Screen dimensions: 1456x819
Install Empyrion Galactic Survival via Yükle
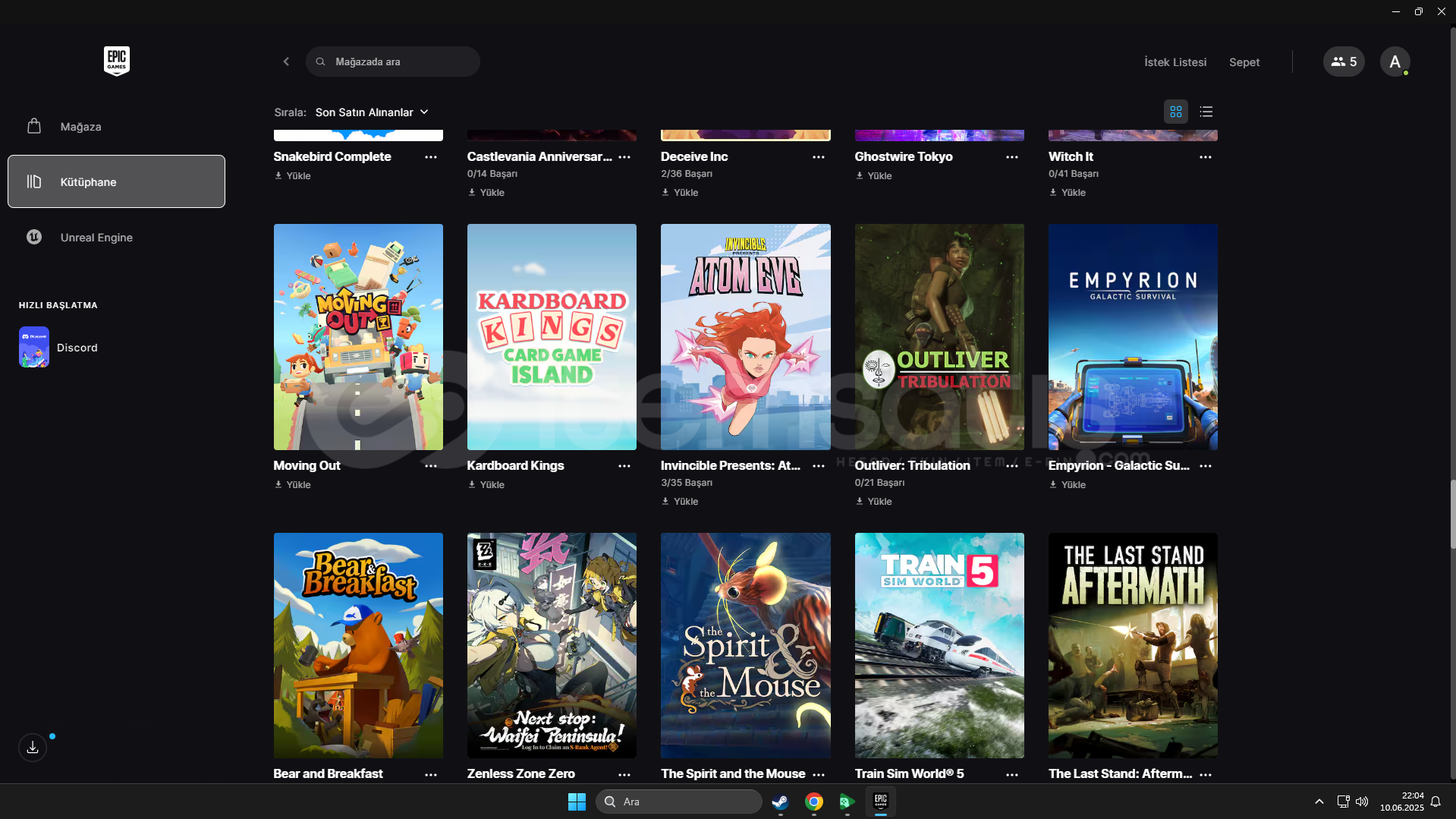(x=1067, y=484)
